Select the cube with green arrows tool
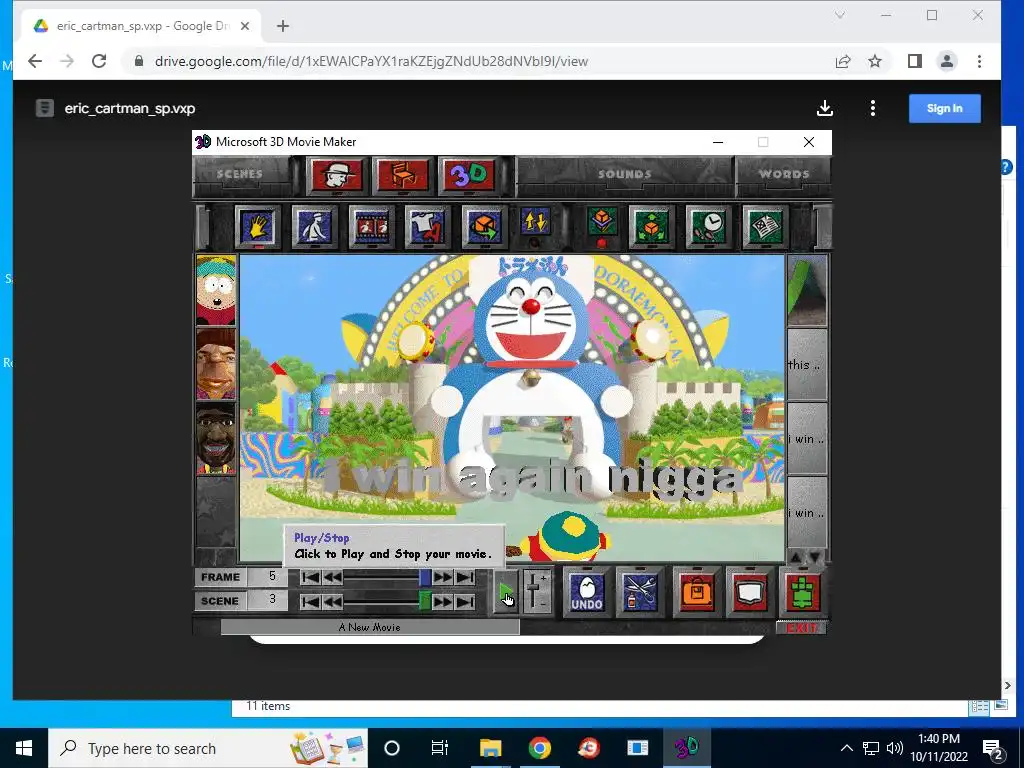Image resolution: width=1024 pixels, height=768 pixels. [x=651, y=227]
